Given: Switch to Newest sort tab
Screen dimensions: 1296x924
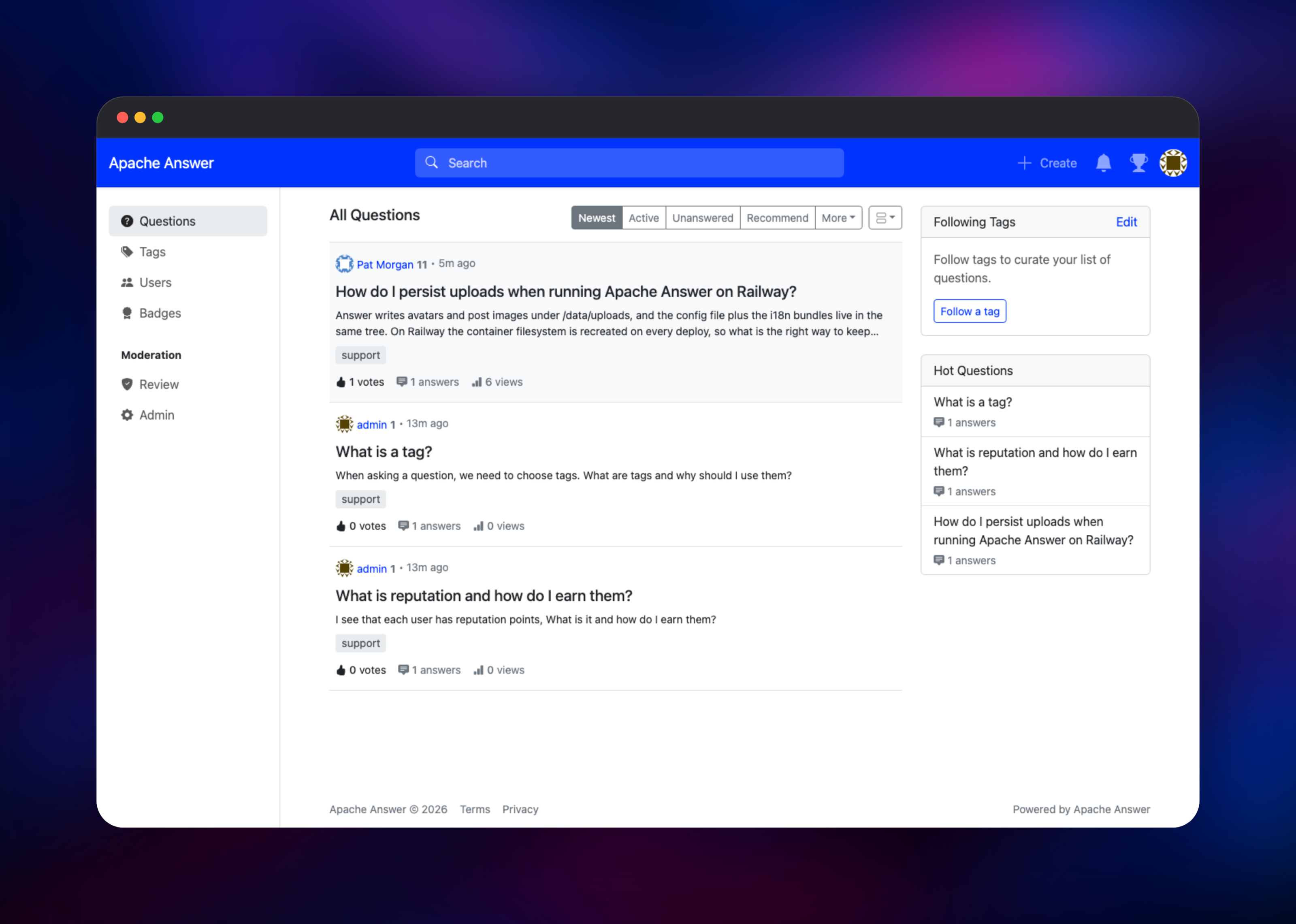Looking at the screenshot, I should pos(597,218).
